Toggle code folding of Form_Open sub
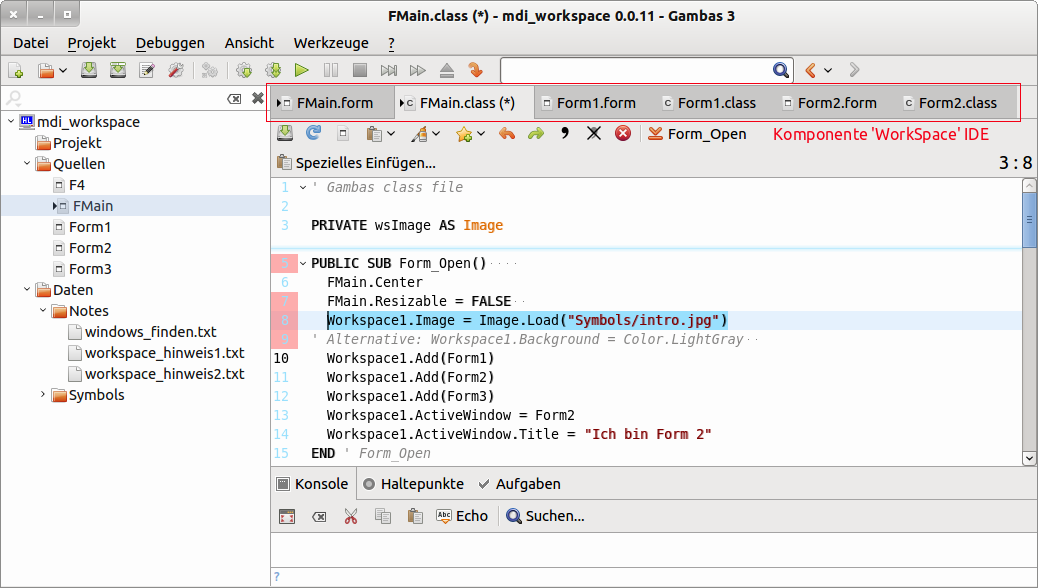 pyautogui.click(x=303, y=263)
